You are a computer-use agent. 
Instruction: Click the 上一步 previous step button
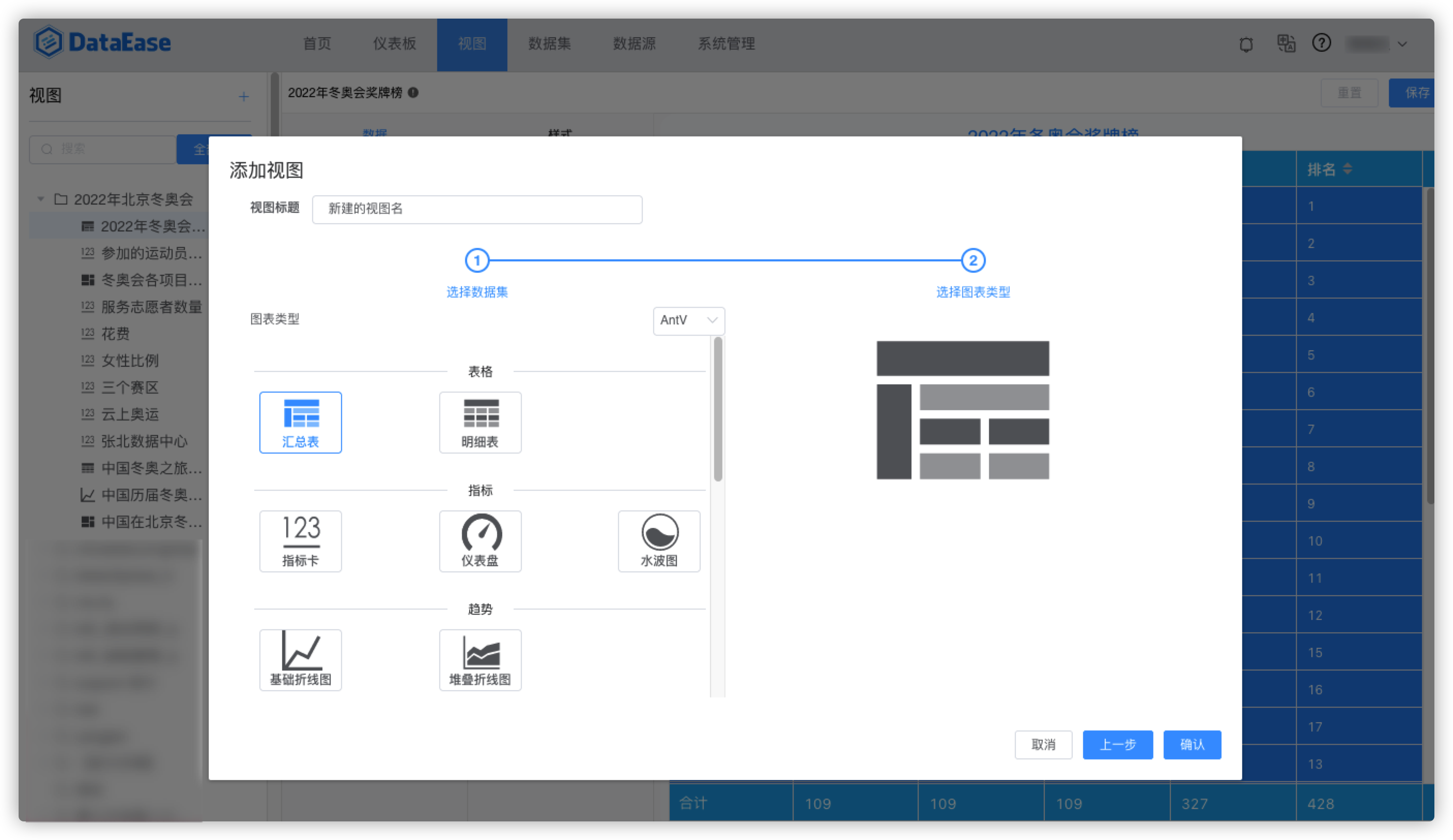point(1118,745)
